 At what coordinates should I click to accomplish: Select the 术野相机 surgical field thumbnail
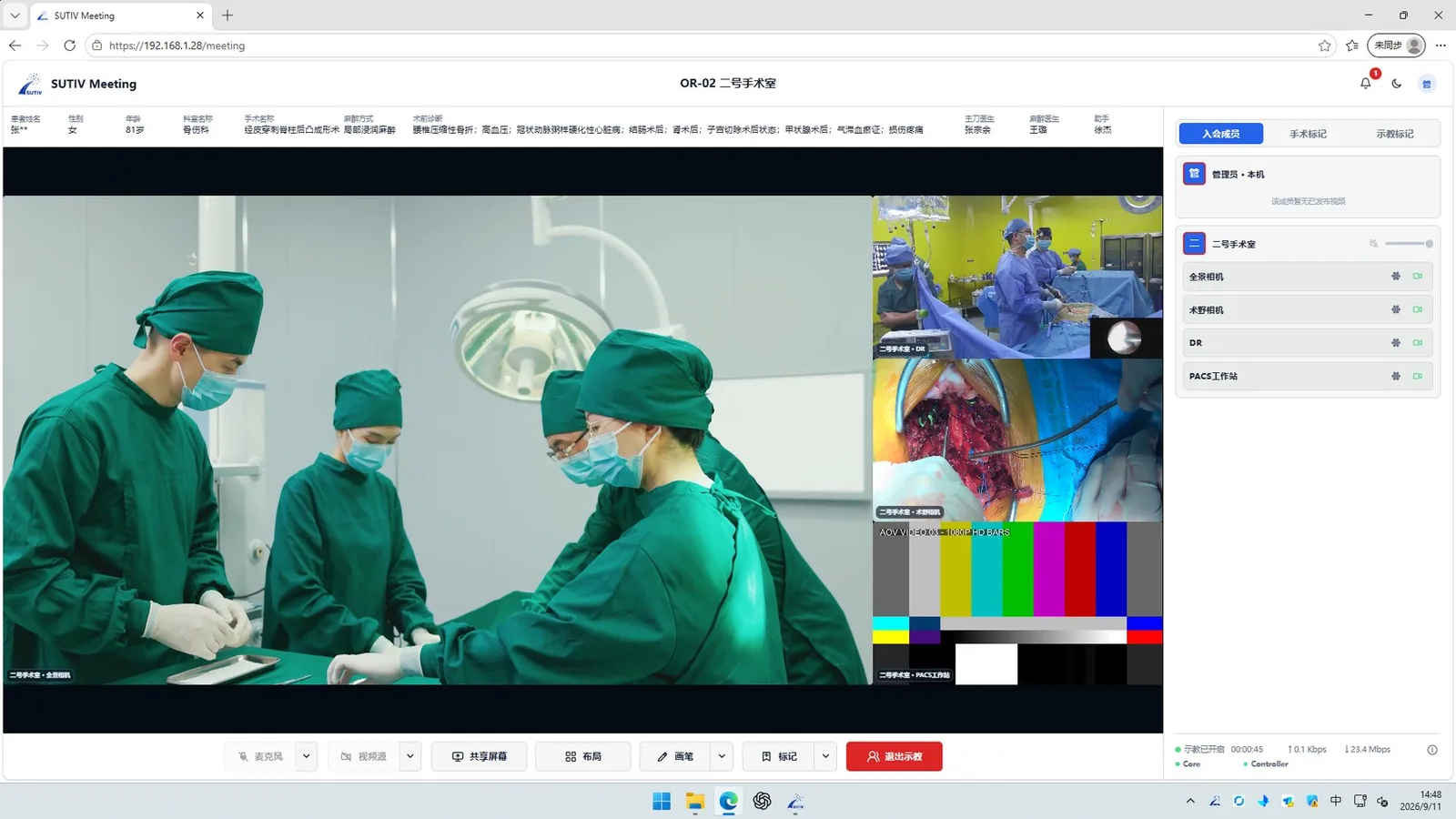pos(1017,440)
